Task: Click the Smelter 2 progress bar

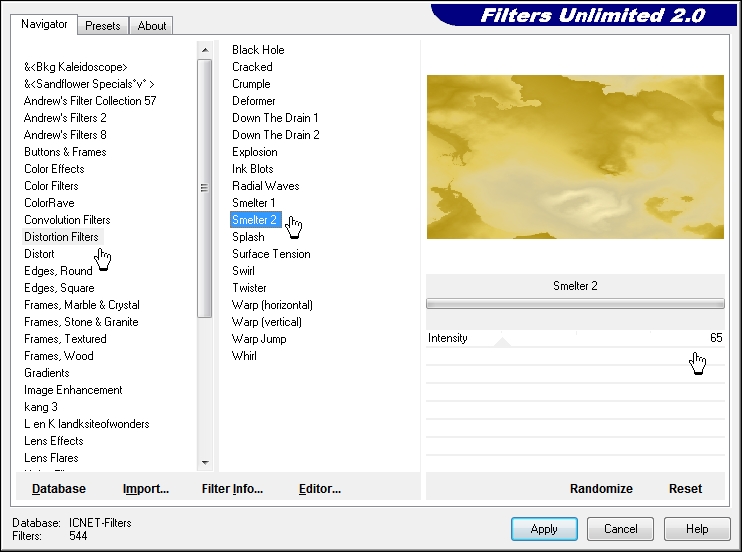Action: point(575,303)
